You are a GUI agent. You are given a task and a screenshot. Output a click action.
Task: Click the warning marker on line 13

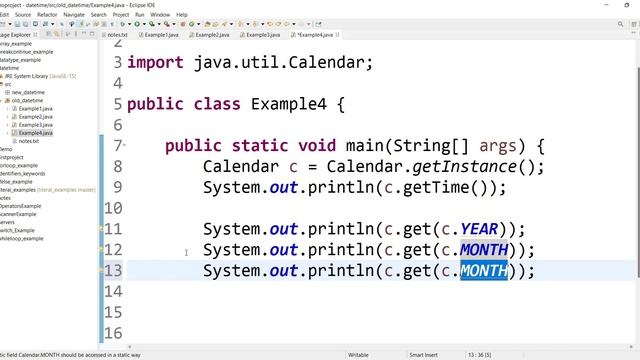coord(101,271)
